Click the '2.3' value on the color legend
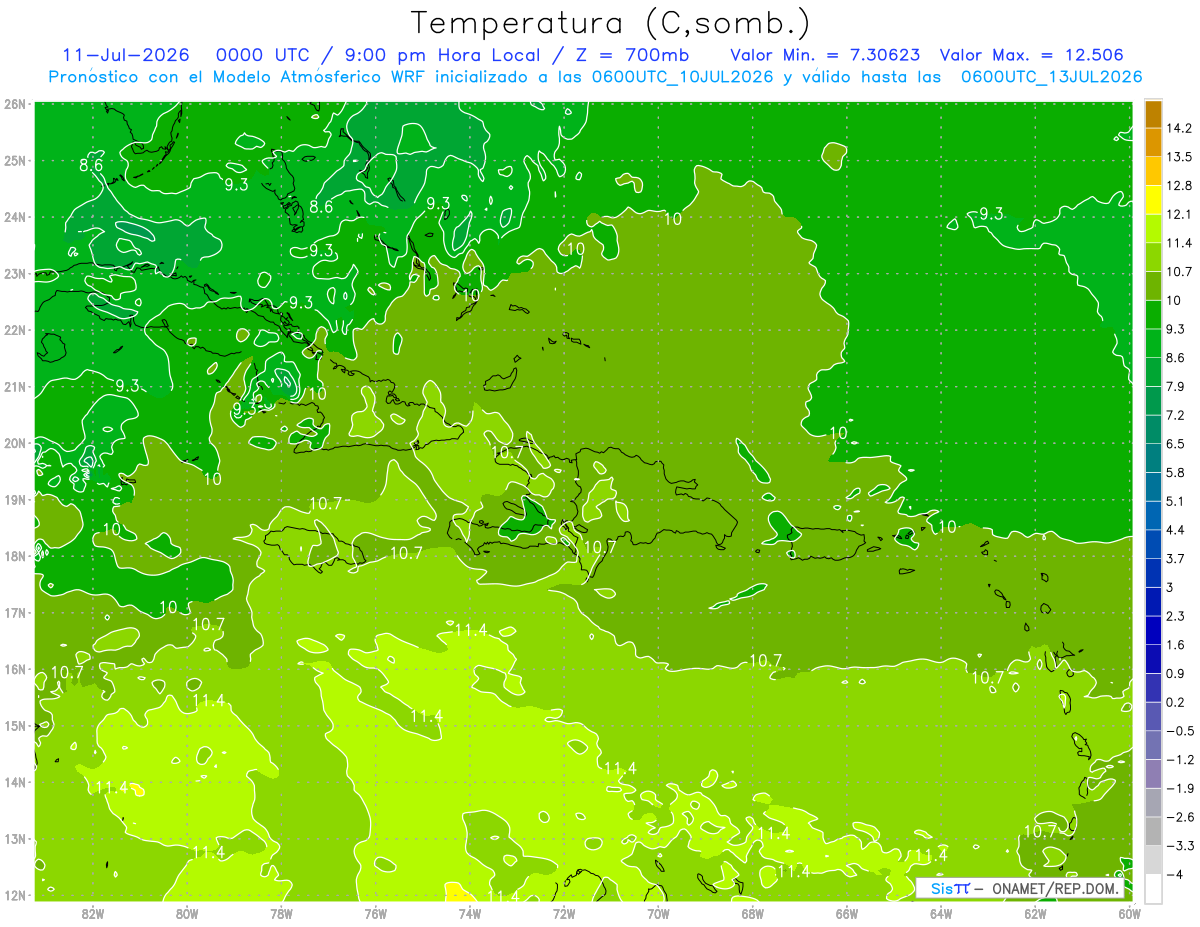Image resolution: width=1200 pixels, height=927 pixels. pos(1176,615)
